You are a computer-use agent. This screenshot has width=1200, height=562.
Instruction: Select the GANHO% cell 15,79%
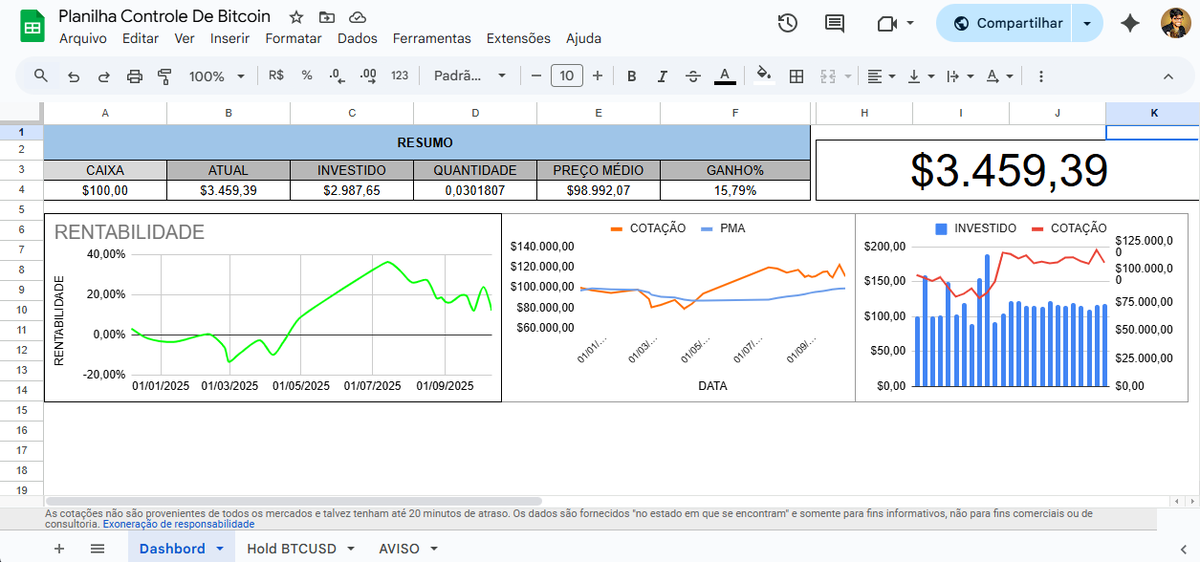735,190
